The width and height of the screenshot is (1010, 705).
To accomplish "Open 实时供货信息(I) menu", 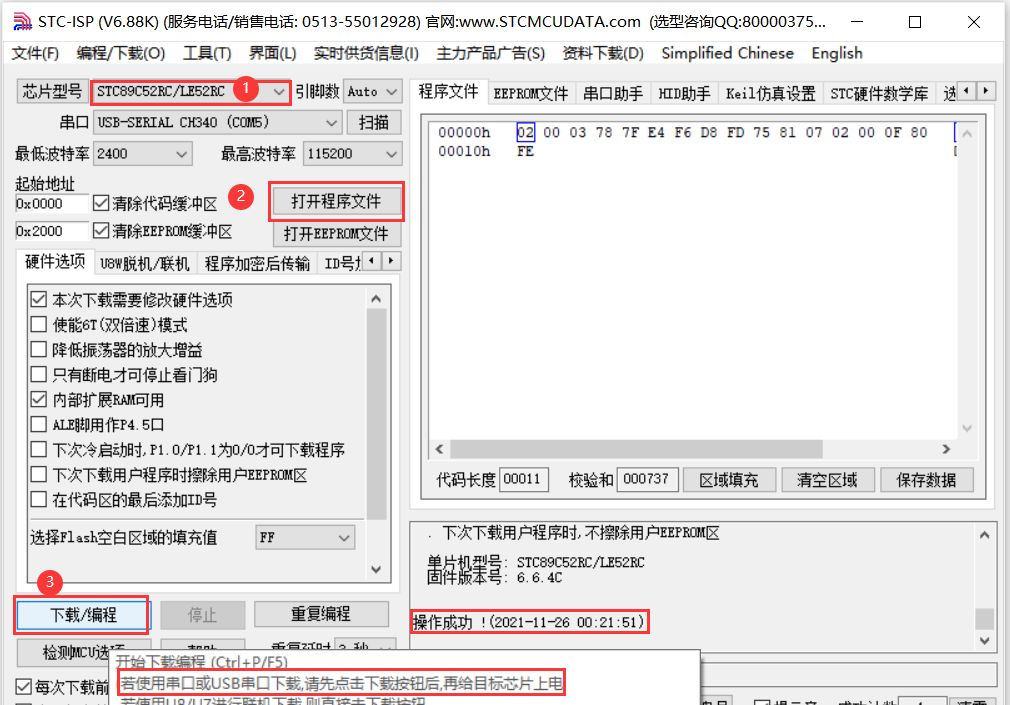I will (x=366, y=53).
